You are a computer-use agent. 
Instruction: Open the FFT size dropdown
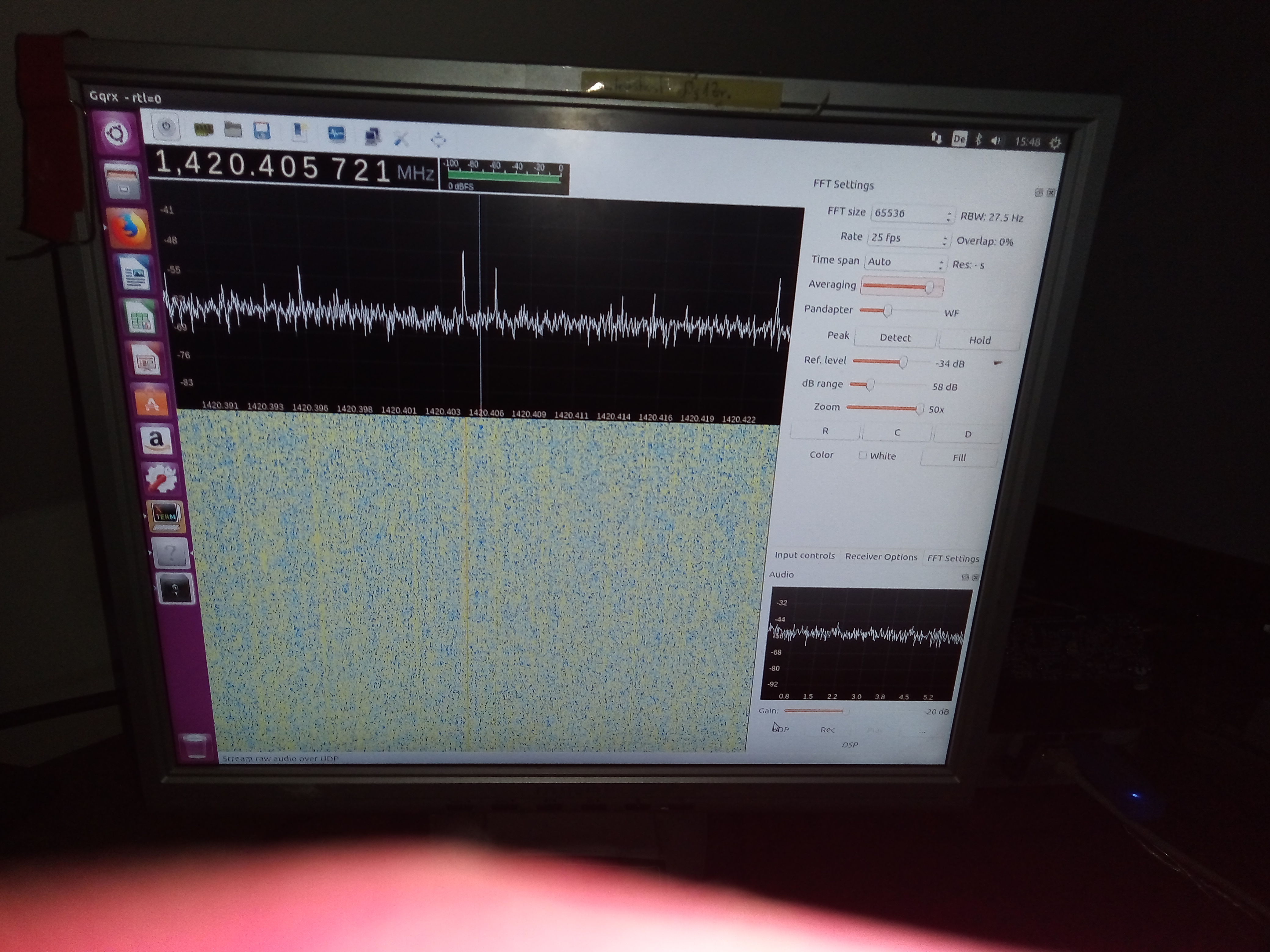pyautogui.click(x=912, y=214)
